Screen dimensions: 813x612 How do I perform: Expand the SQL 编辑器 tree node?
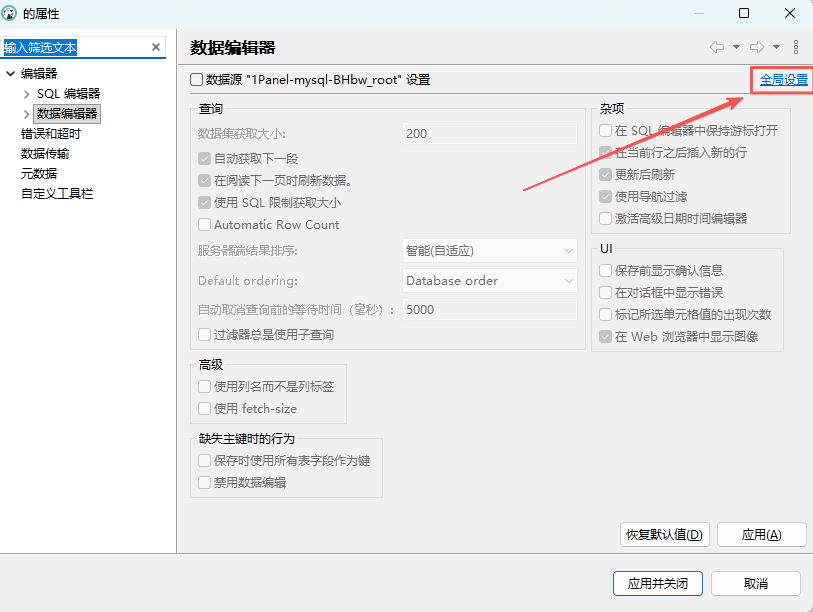pyautogui.click(x=26, y=93)
